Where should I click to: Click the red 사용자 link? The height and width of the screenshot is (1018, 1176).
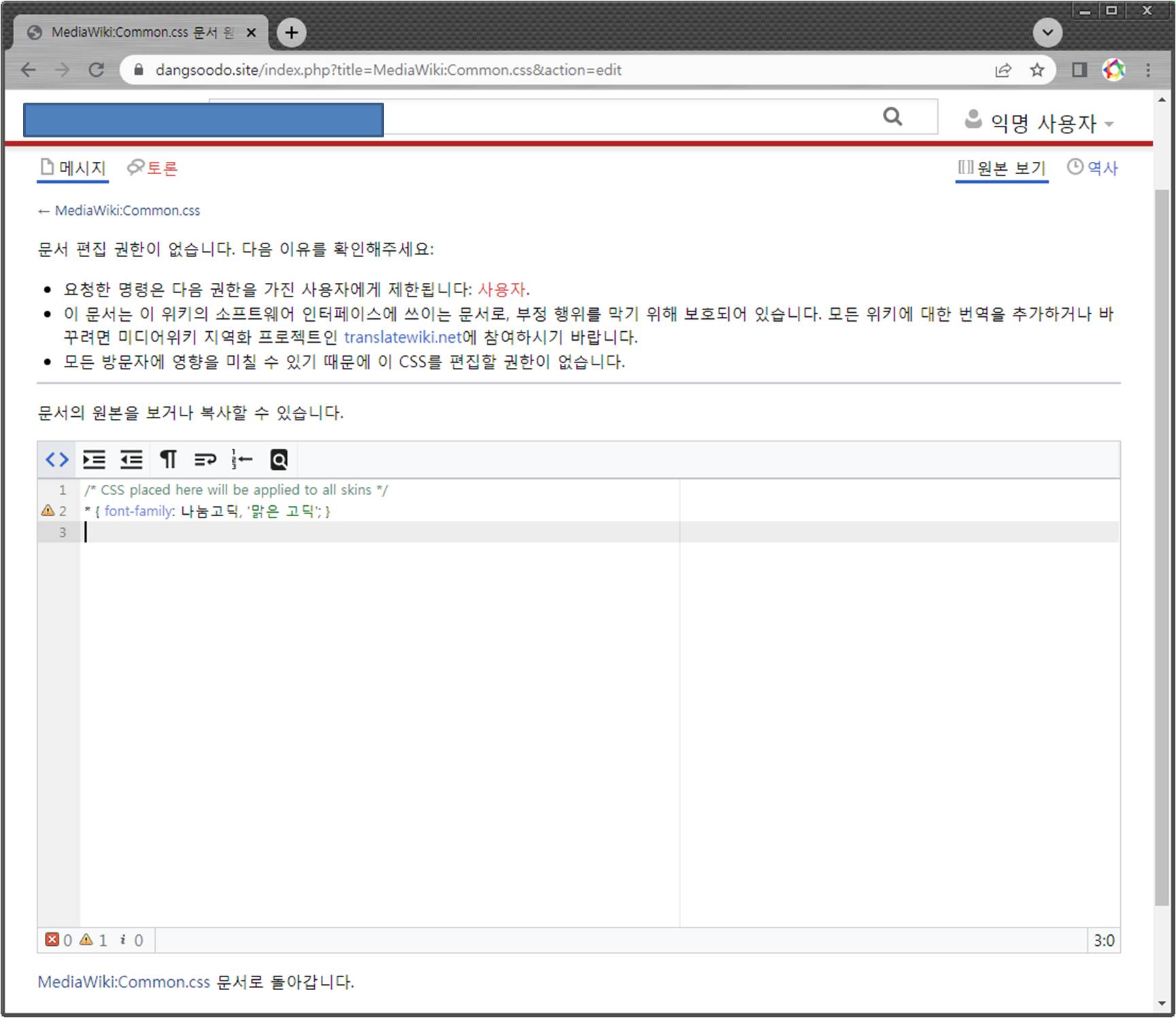502,290
